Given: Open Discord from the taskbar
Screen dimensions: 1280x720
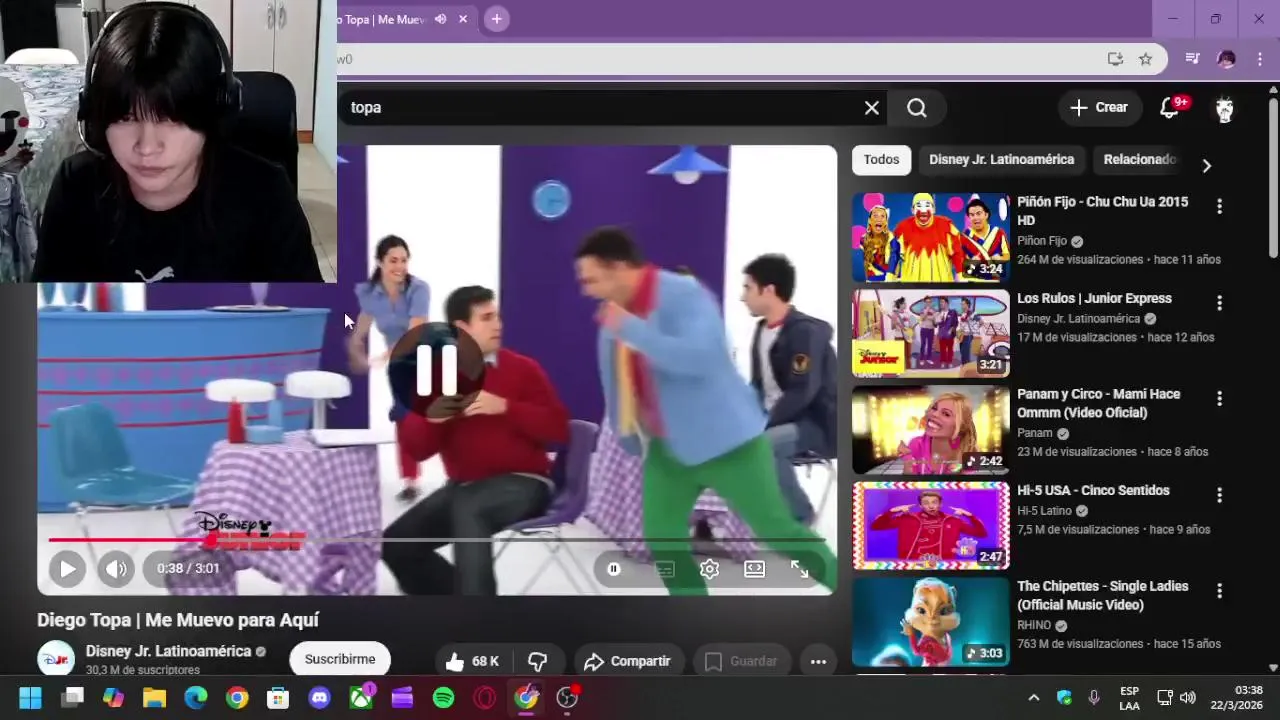Looking at the screenshot, I should [x=320, y=698].
